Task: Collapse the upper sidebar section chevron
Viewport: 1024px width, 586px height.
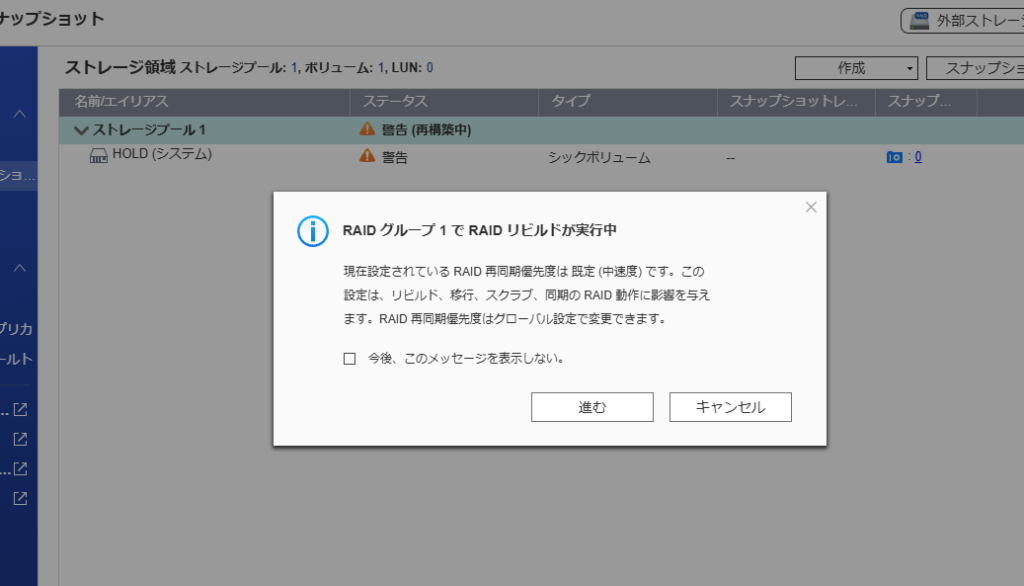Action: click(x=19, y=114)
